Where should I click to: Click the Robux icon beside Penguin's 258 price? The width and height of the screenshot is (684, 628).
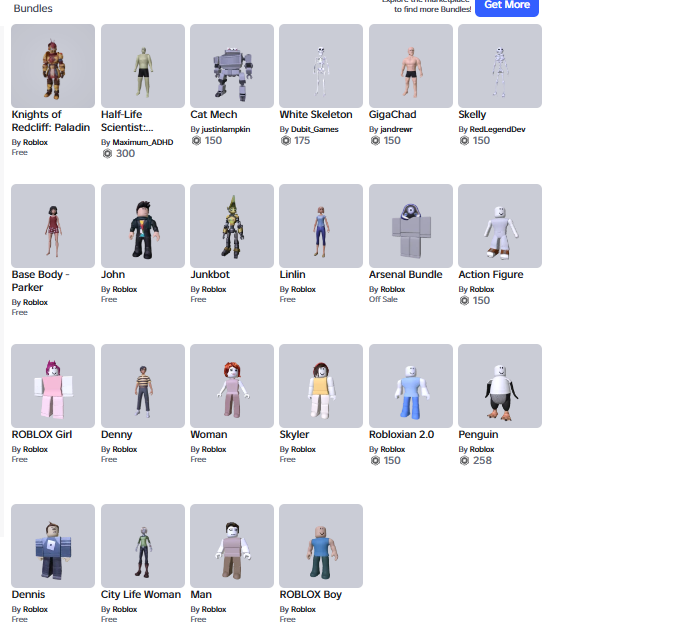click(x=465, y=461)
